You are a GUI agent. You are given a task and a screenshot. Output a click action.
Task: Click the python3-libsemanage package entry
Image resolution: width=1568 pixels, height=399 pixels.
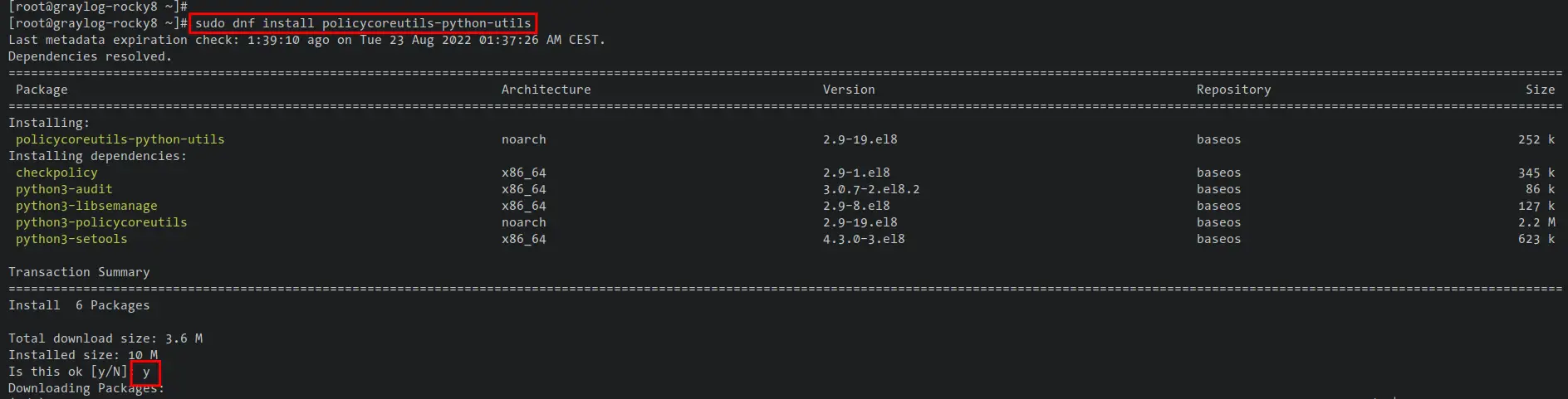[x=86, y=206]
